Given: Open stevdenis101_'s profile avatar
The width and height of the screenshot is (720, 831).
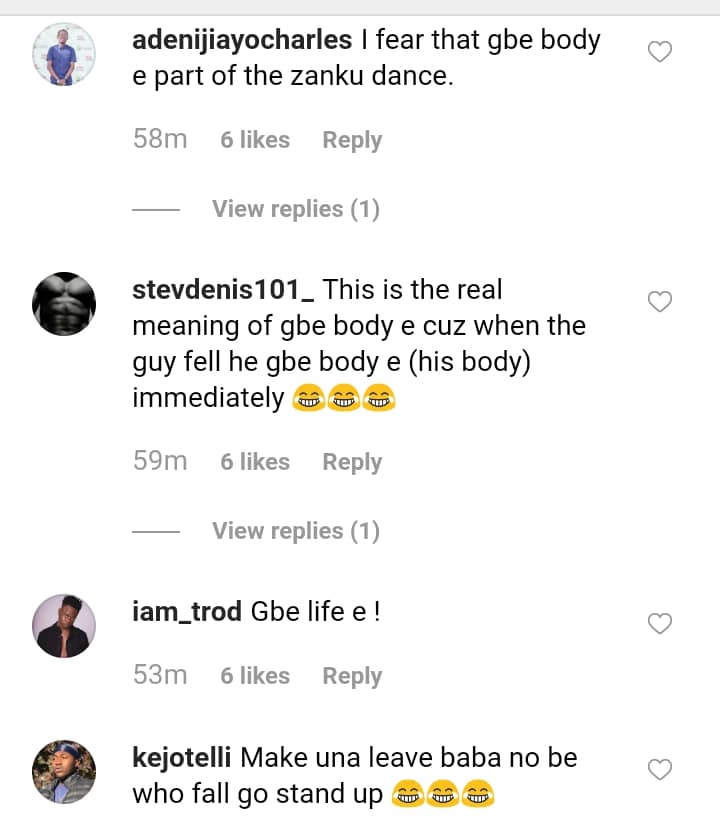Looking at the screenshot, I should click(x=64, y=303).
